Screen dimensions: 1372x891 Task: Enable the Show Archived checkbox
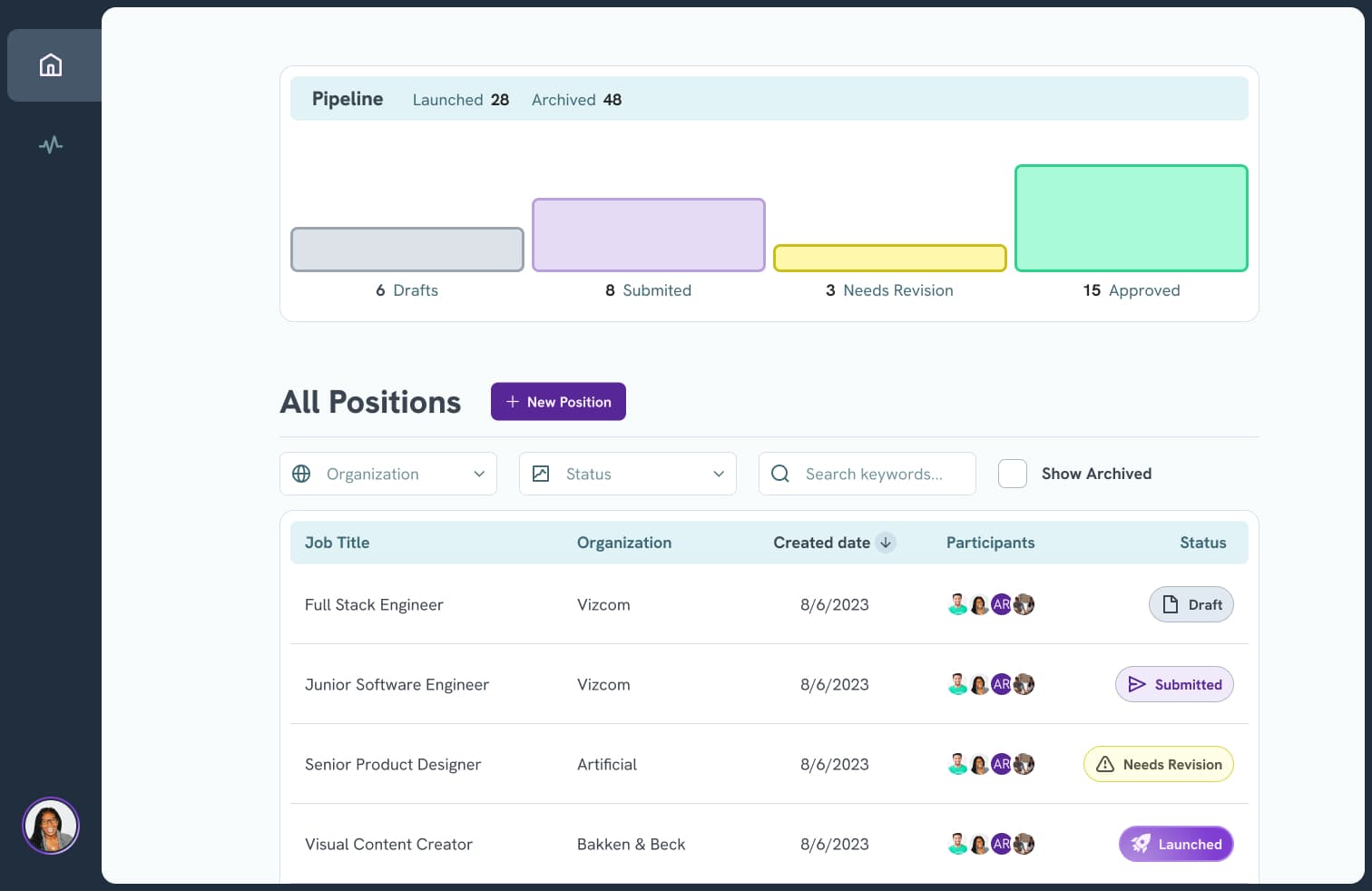pos(1013,474)
